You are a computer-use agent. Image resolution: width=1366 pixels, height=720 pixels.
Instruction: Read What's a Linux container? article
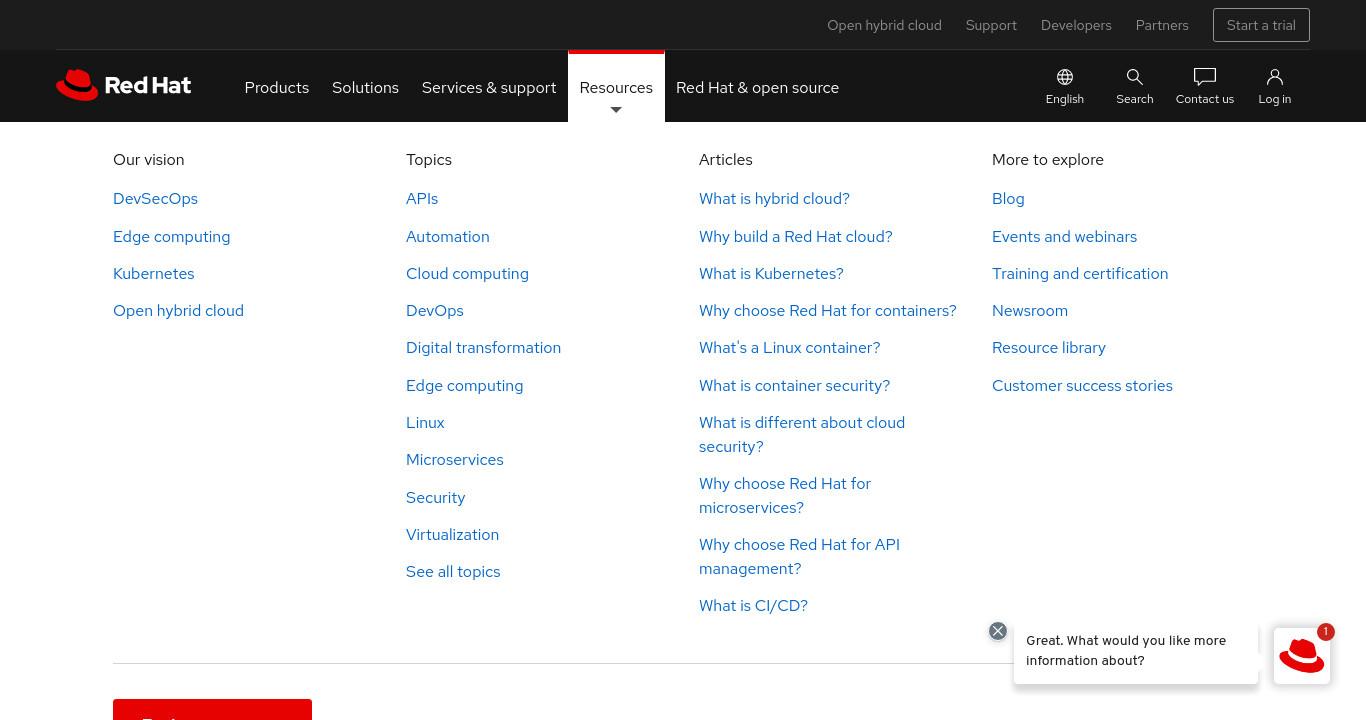(x=789, y=347)
